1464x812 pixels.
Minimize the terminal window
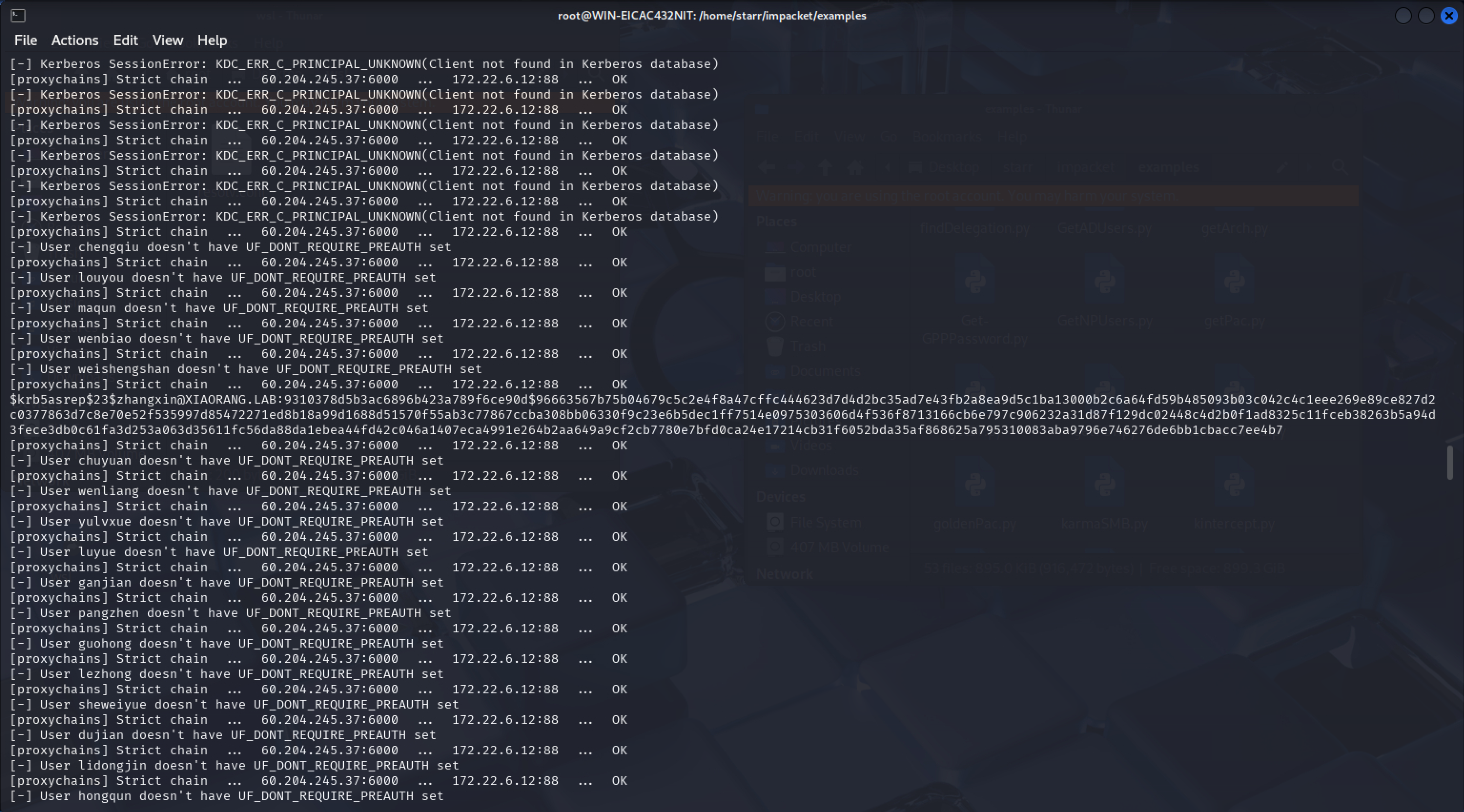click(1403, 16)
